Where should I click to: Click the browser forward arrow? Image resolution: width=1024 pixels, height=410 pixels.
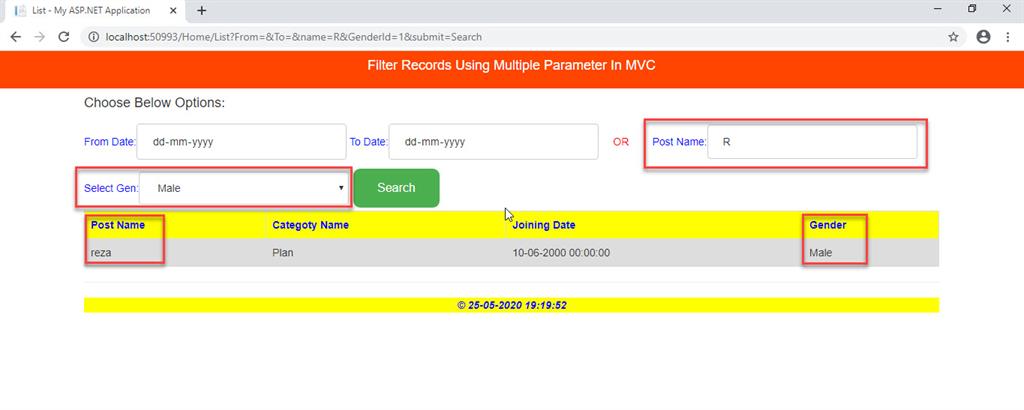click(x=40, y=37)
